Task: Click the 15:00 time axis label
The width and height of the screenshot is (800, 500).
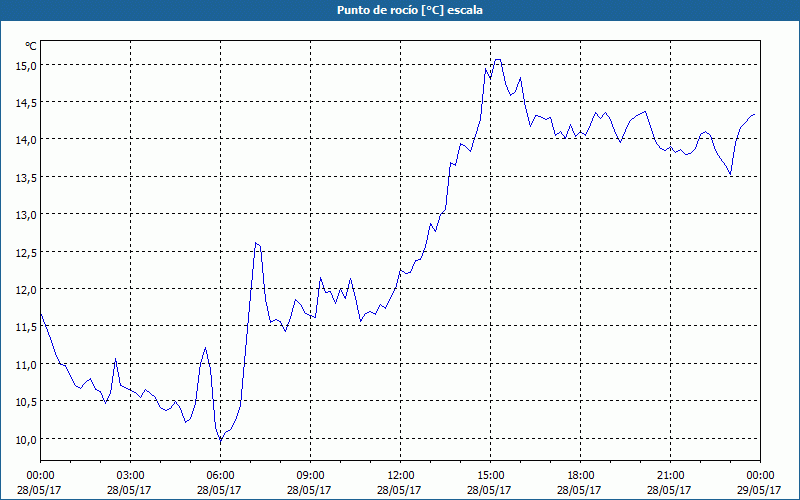Action: coord(490,476)
